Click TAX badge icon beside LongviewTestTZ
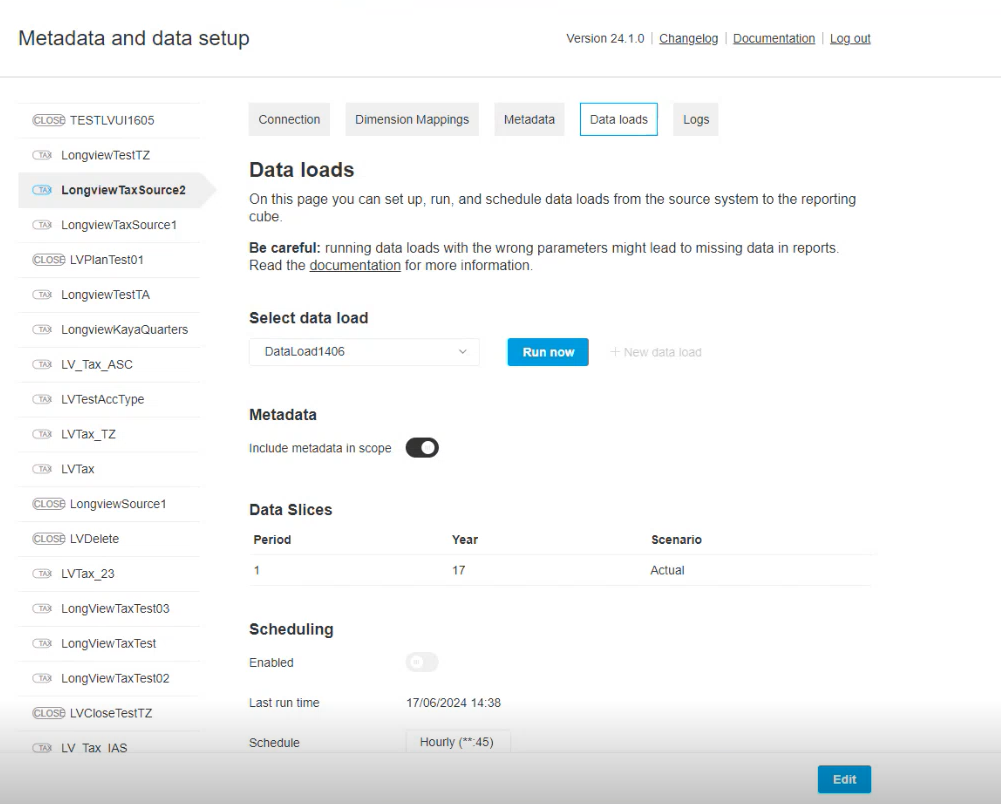 (43, 155)
